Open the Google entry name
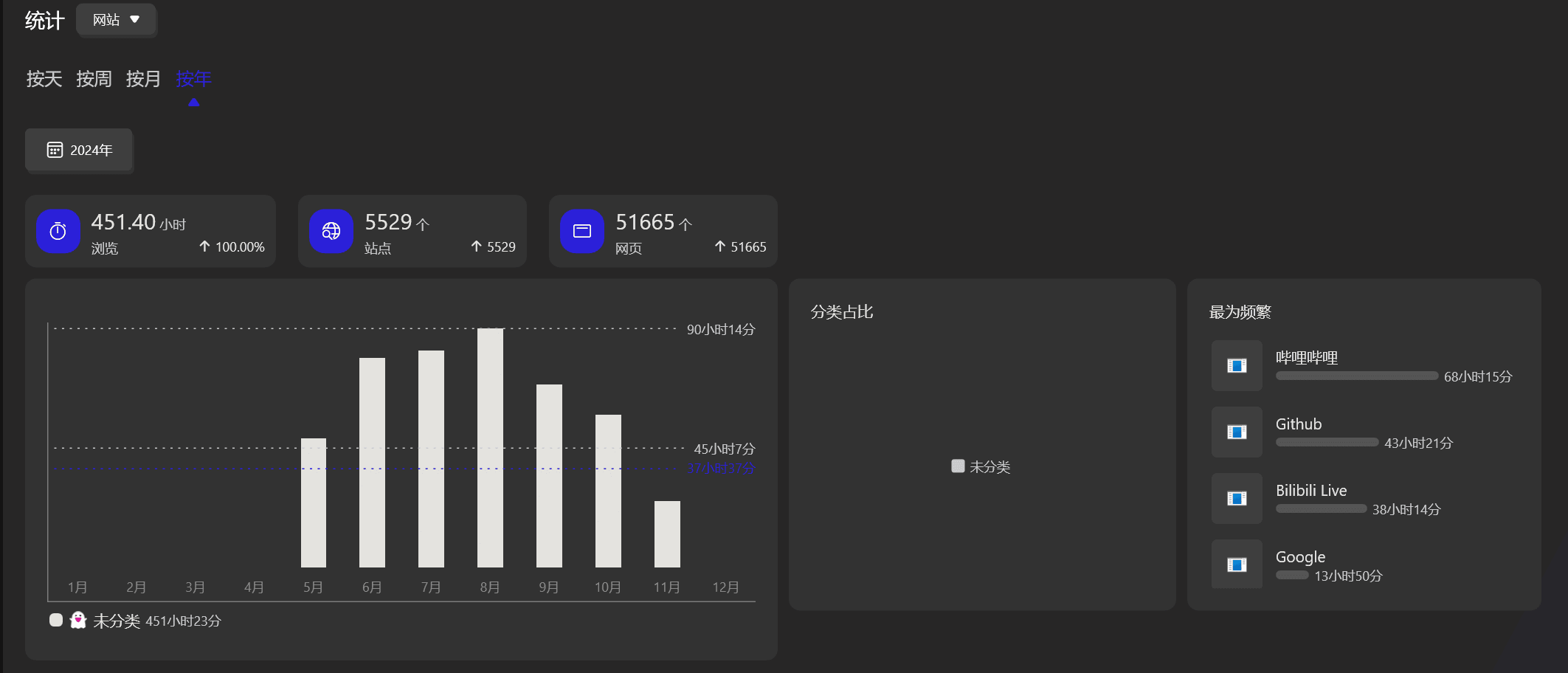1568x673 pixels. [x=1300, y=557]
